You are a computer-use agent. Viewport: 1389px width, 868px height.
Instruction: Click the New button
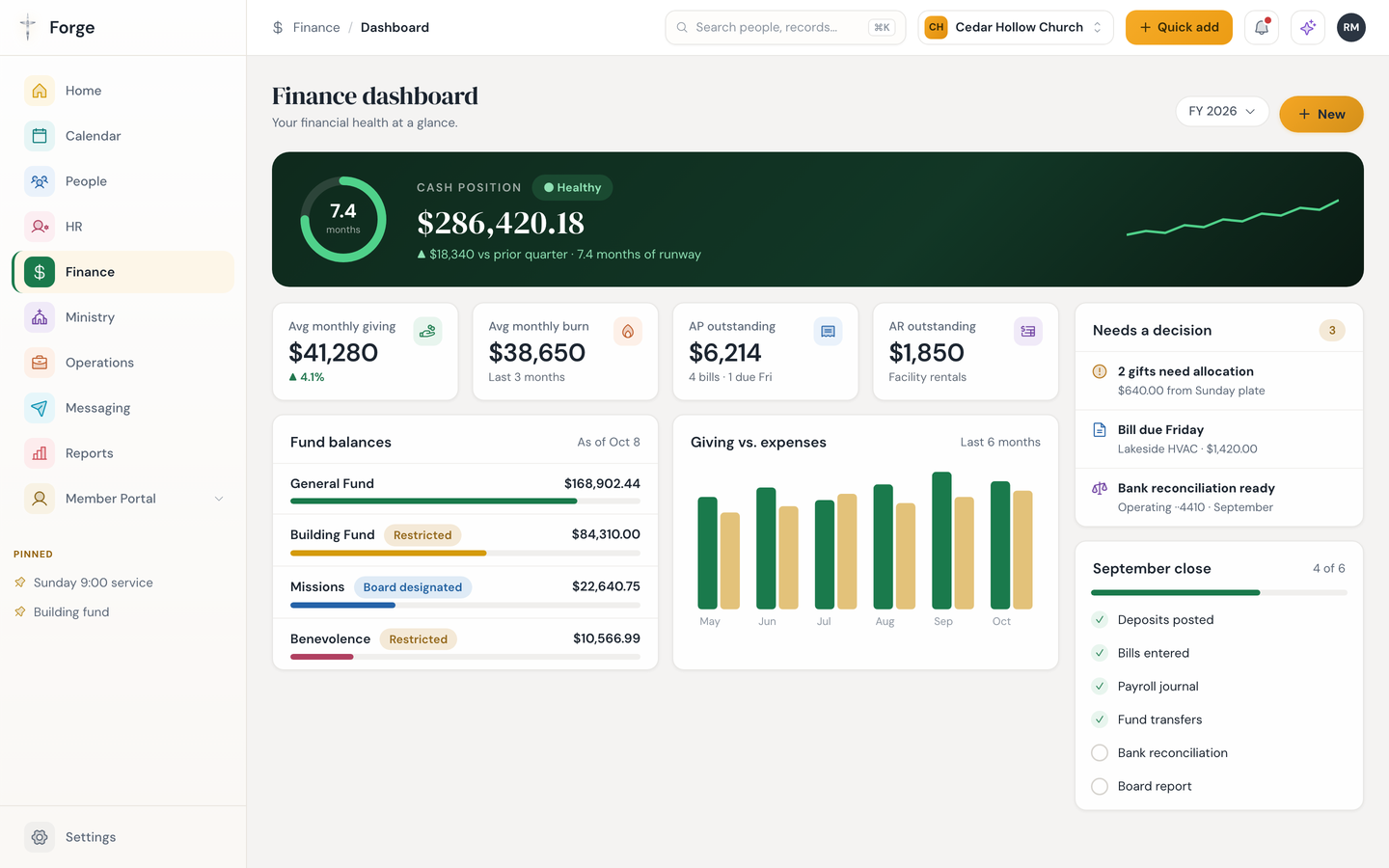coord(1321,114)
